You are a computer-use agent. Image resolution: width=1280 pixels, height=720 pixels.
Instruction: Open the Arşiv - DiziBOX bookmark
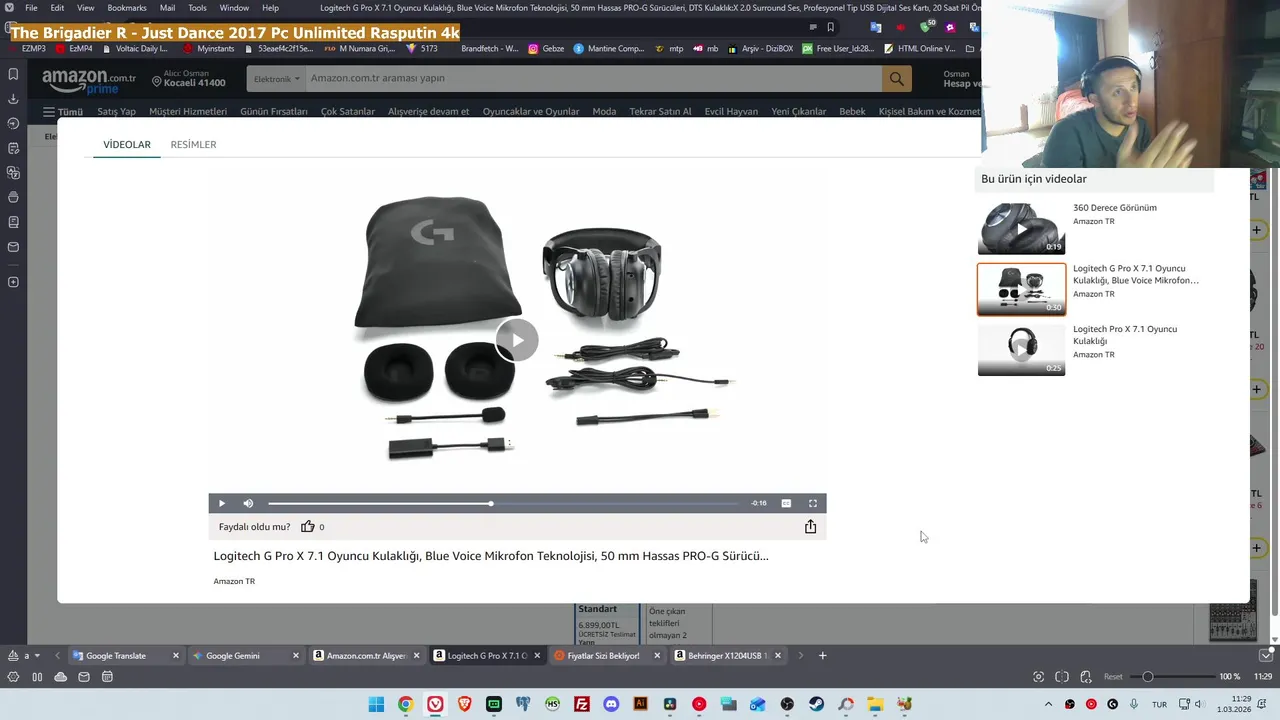759,48
